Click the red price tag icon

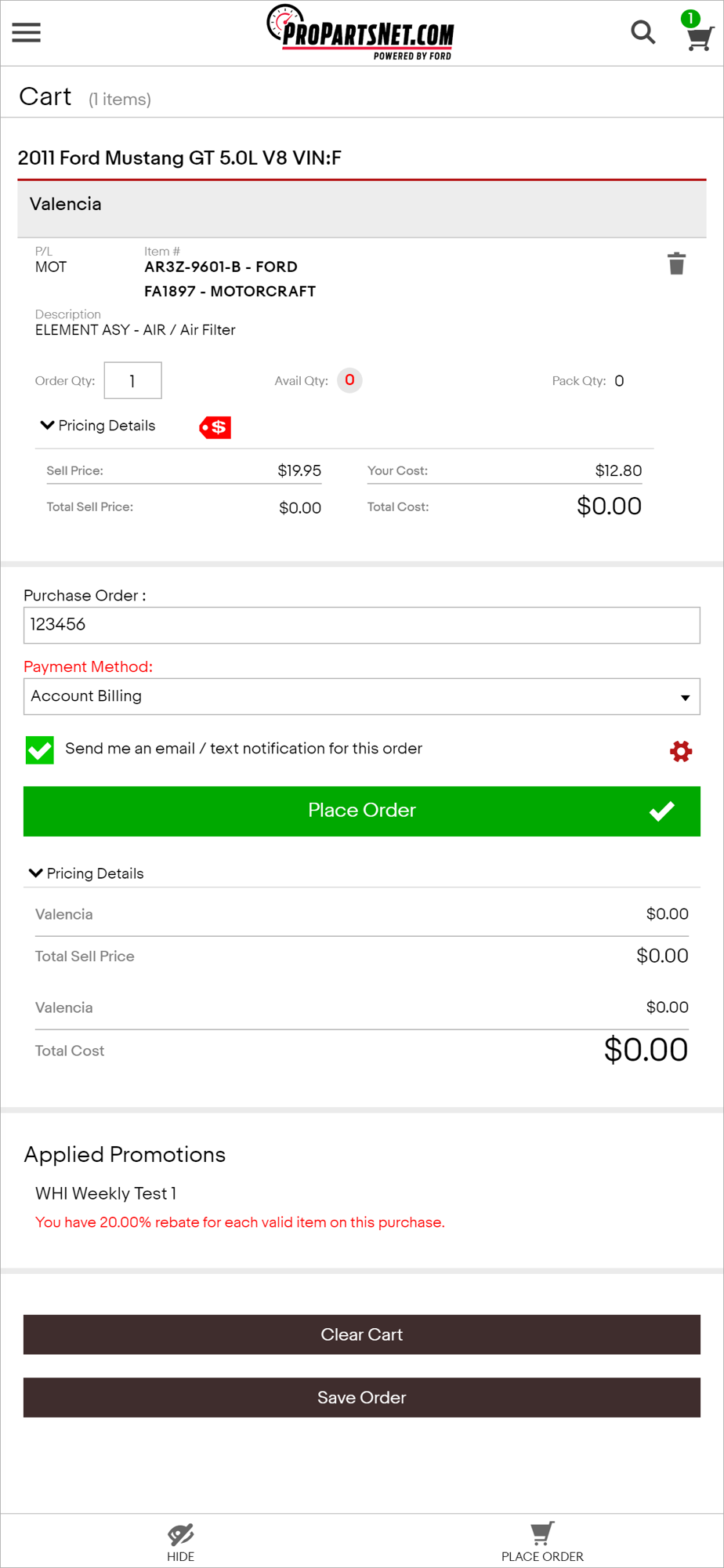[x=215, y=427]
